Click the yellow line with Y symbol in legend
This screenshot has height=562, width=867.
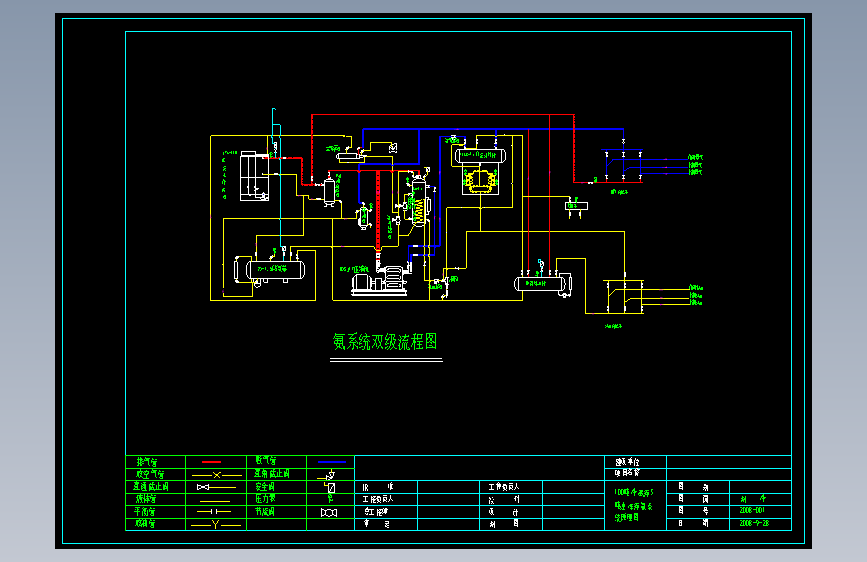coord(216,524)
